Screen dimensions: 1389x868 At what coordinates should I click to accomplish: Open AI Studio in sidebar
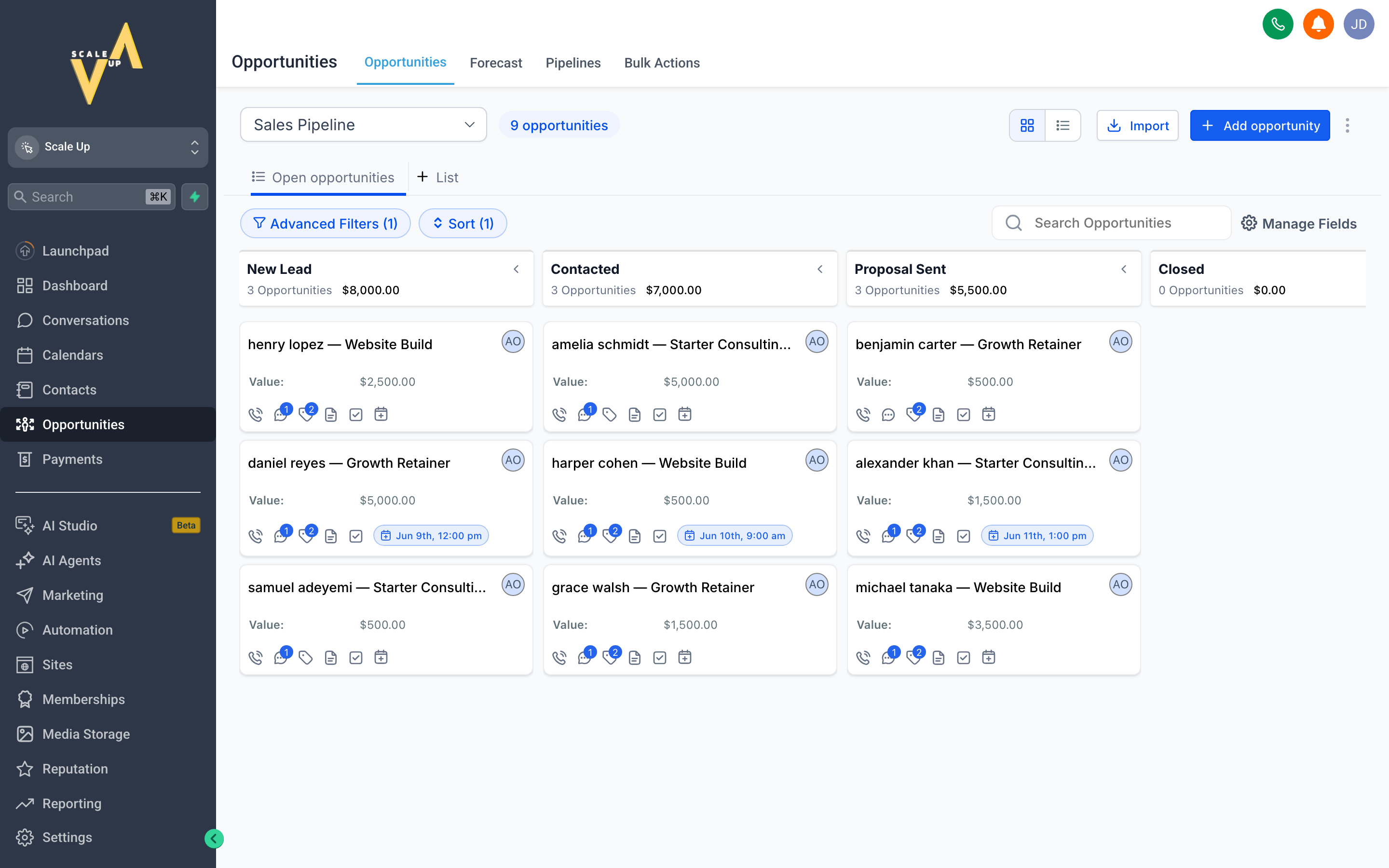pyautogui.click(x=108, y=525)
